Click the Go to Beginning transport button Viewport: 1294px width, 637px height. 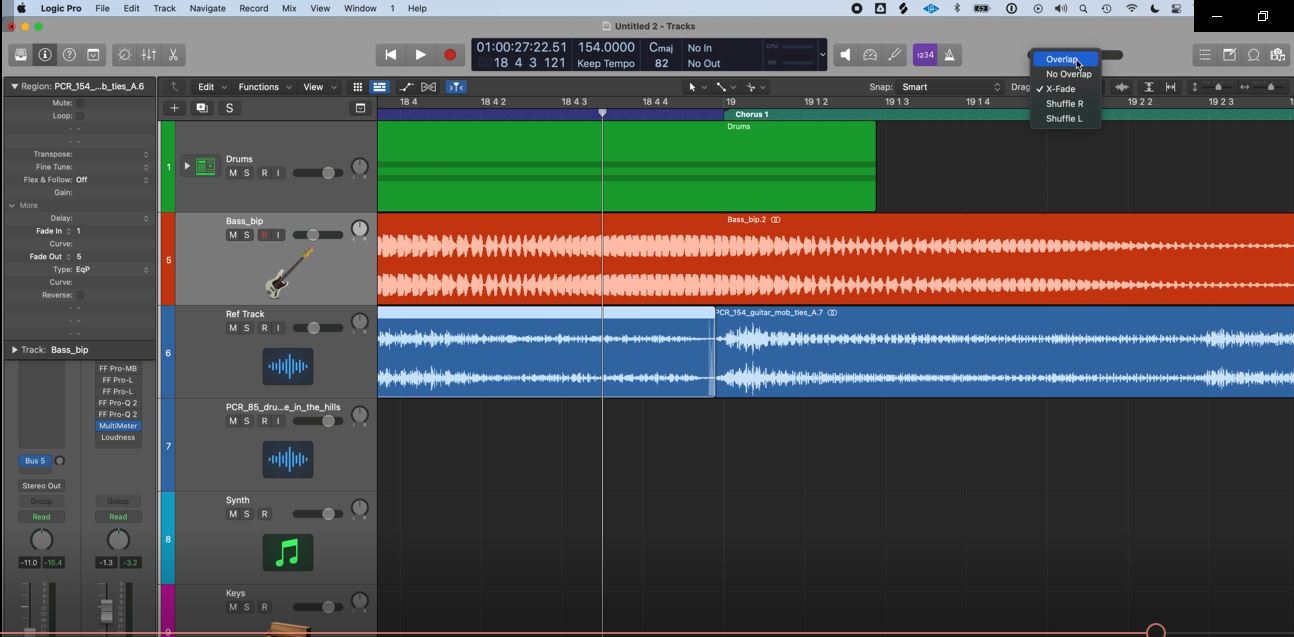coord(391,55)
